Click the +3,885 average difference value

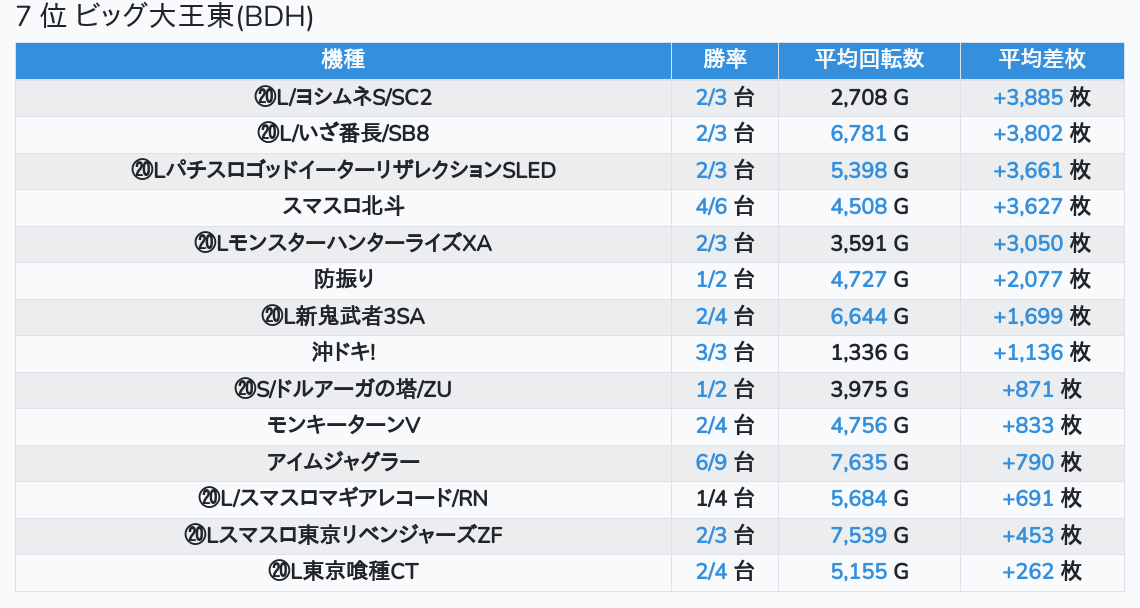point(1028,97)
